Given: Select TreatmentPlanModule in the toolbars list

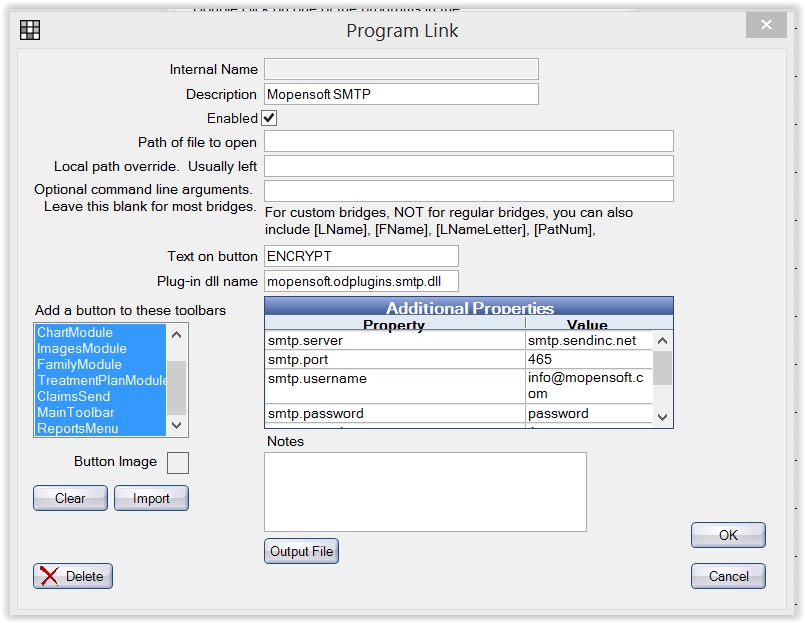Looking at the screenshot, I should pos(100,380).
